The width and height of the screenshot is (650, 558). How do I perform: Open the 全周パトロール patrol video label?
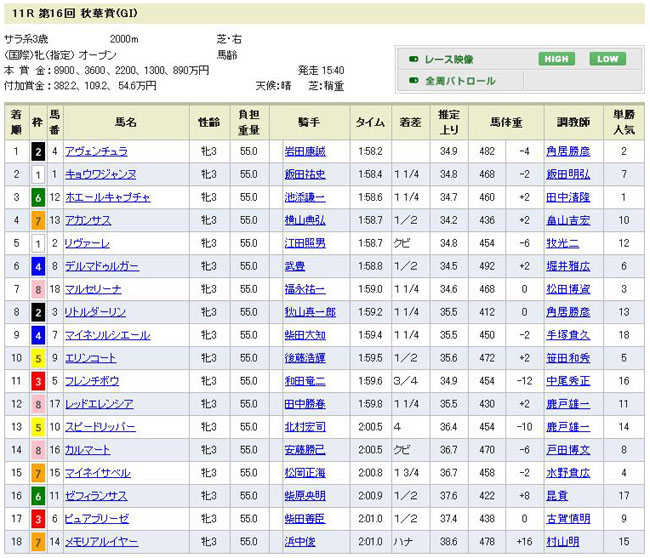[x=459, y=81]
